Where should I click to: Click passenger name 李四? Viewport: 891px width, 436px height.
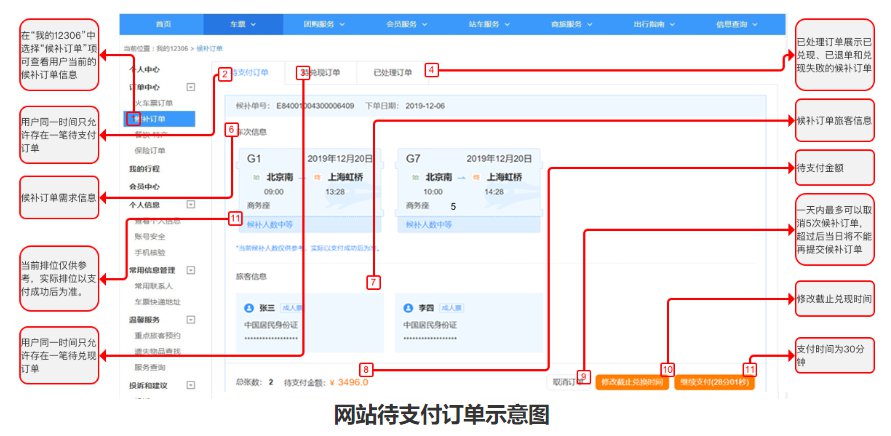pyautogui.click(x=426, y=308)
